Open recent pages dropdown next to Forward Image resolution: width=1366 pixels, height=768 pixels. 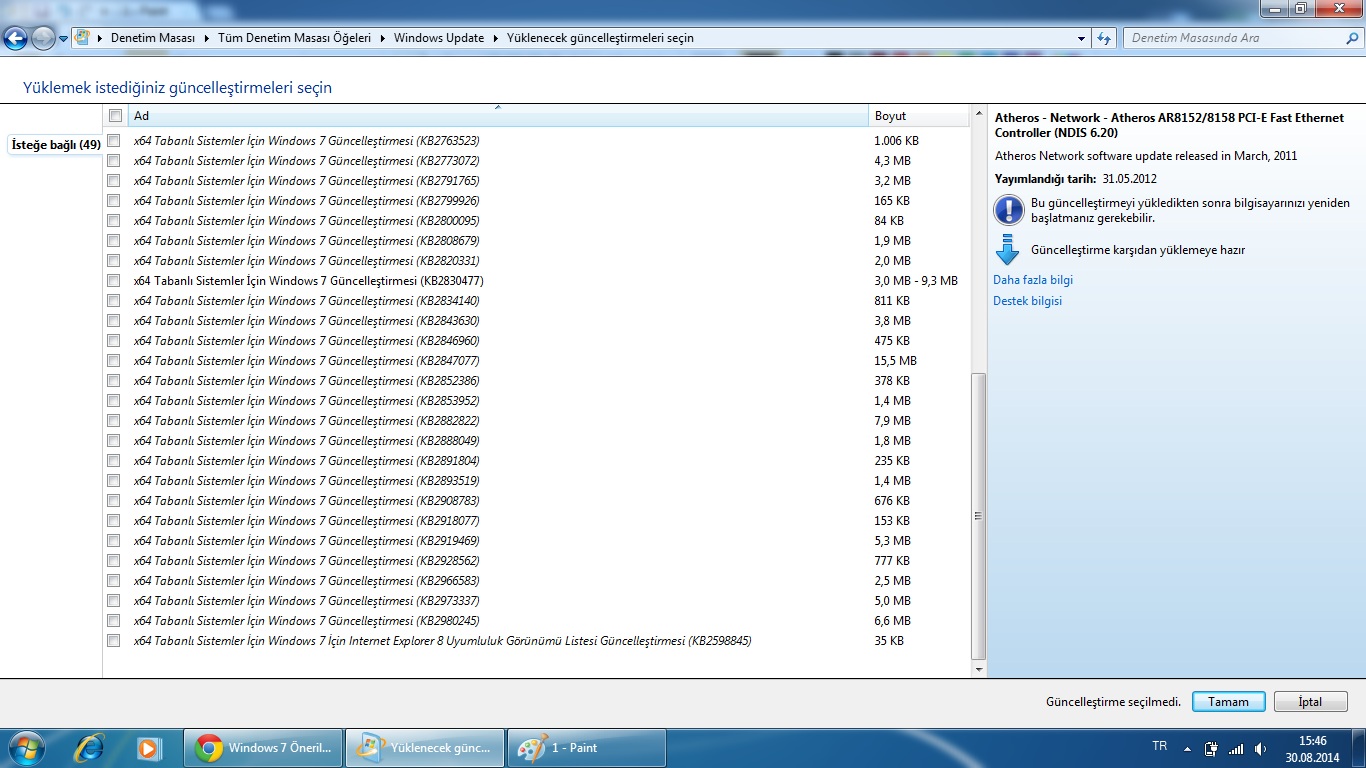pyautogui.click(x=64, y=39)
